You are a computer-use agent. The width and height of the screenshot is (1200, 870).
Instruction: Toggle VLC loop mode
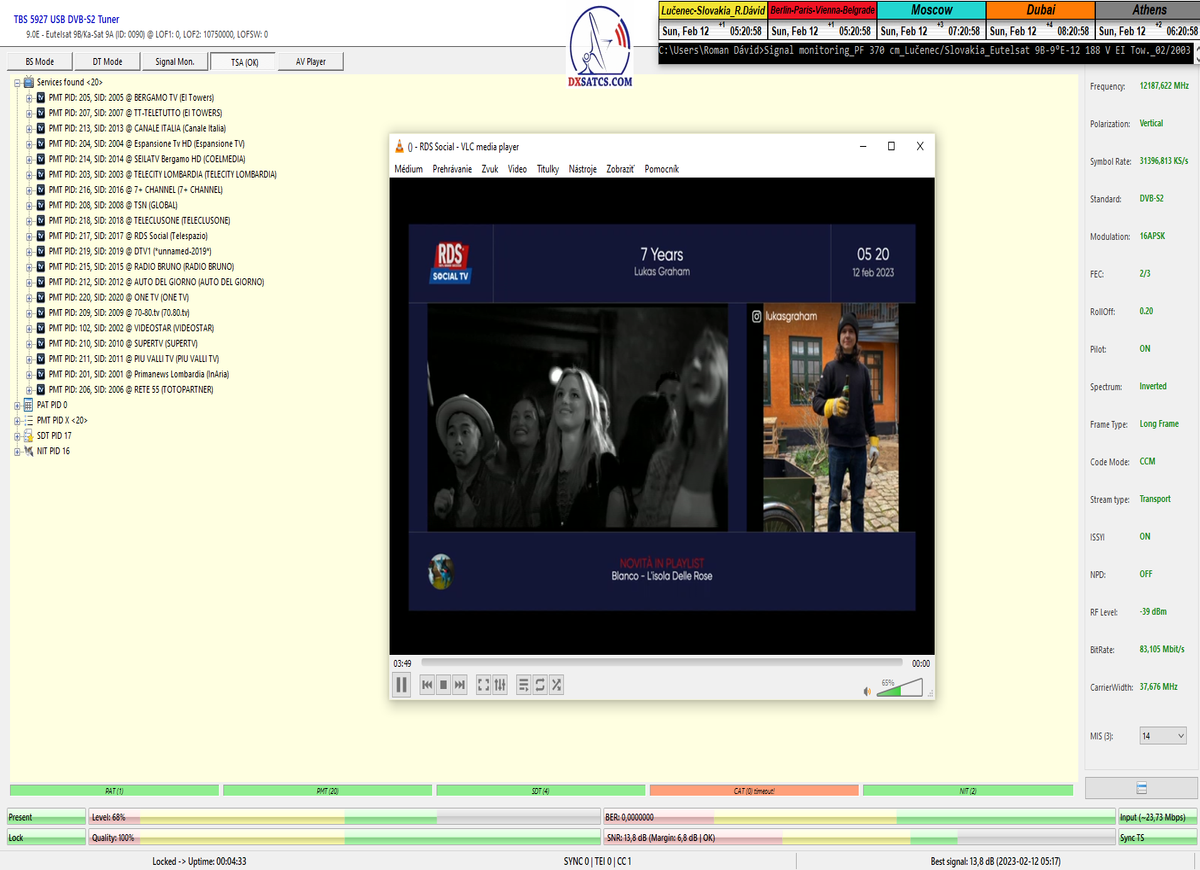(x=540, y=685)
